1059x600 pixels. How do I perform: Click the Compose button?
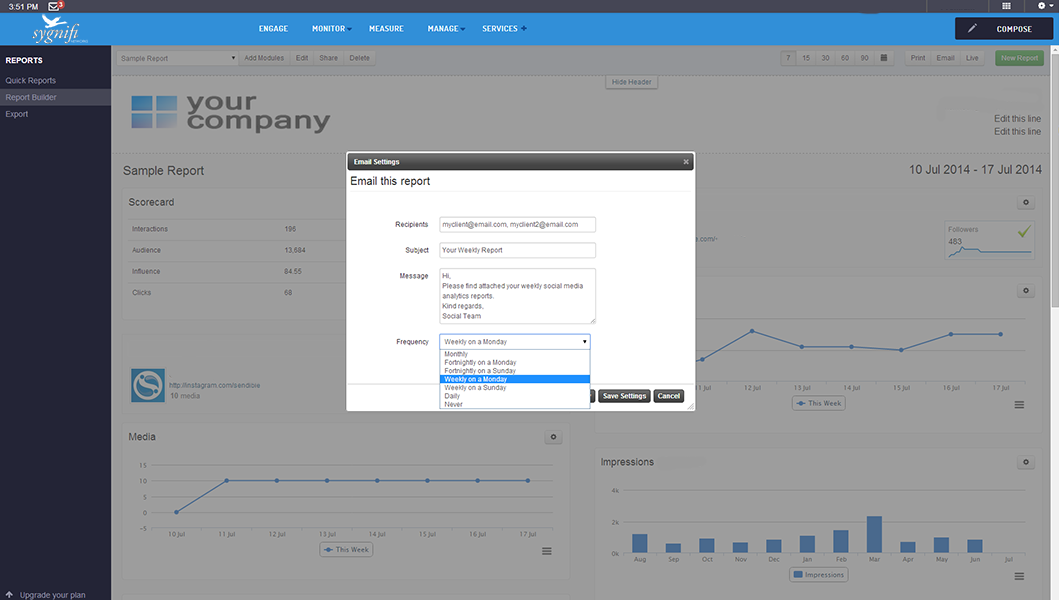coord(1004,29)
